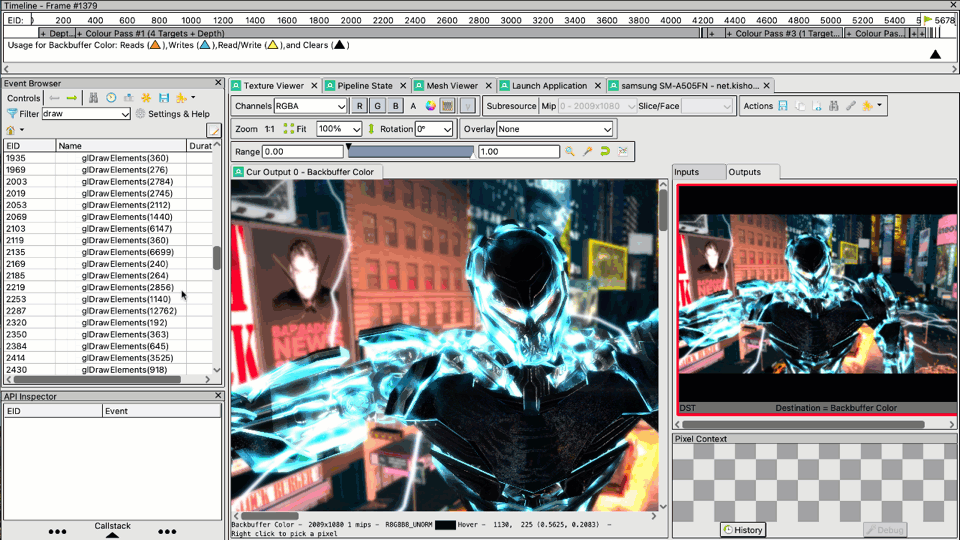Screen dimensions: 960x540
Task: Click the History button in Pixel Context
Action: (x=742, y=530)
